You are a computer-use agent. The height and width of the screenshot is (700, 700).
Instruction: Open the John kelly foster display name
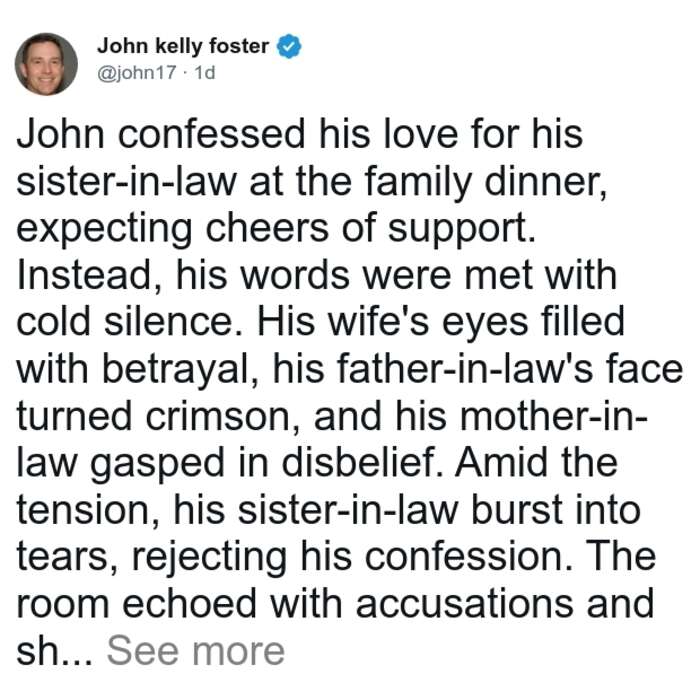click(x=183, y=46)
